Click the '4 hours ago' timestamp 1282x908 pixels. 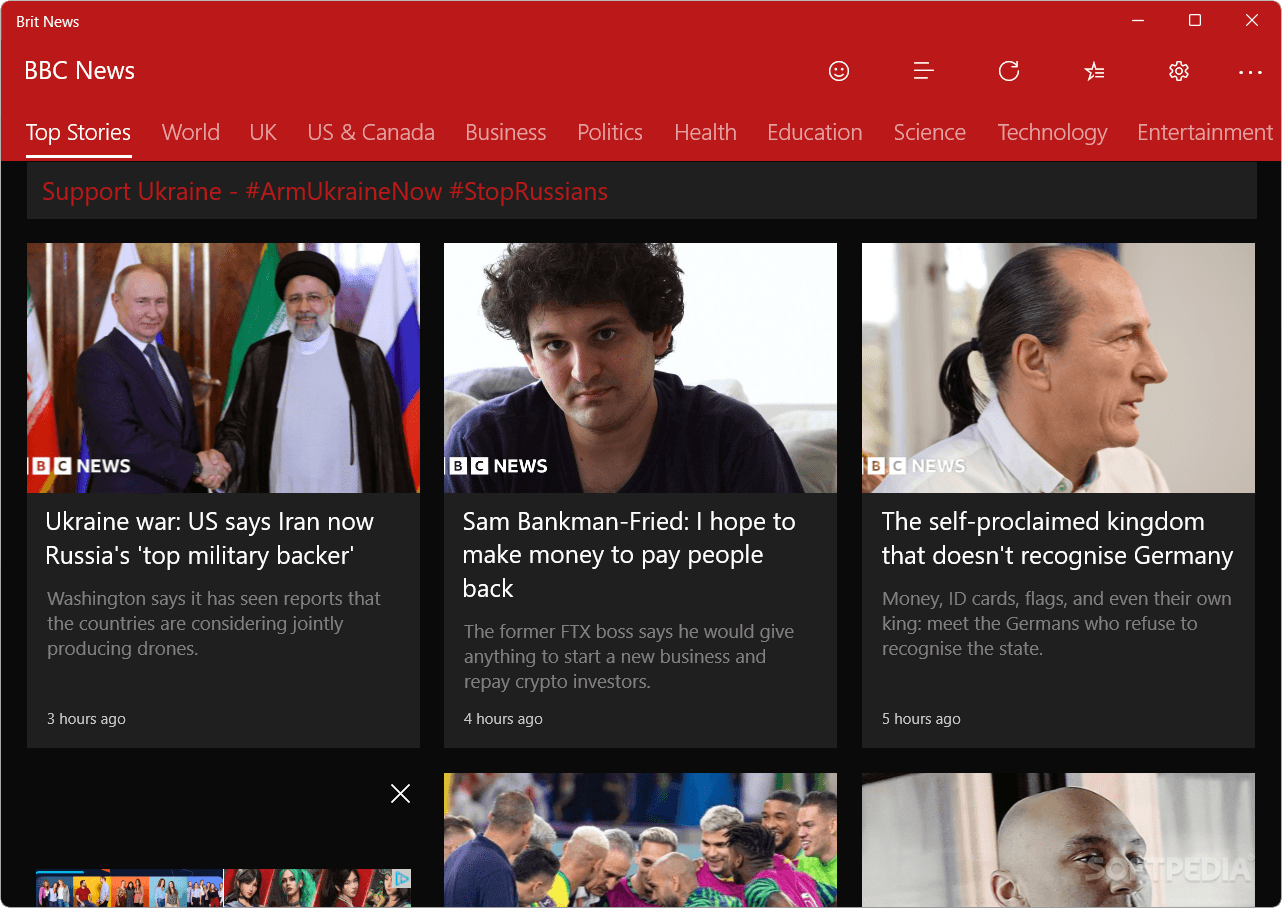503,719
